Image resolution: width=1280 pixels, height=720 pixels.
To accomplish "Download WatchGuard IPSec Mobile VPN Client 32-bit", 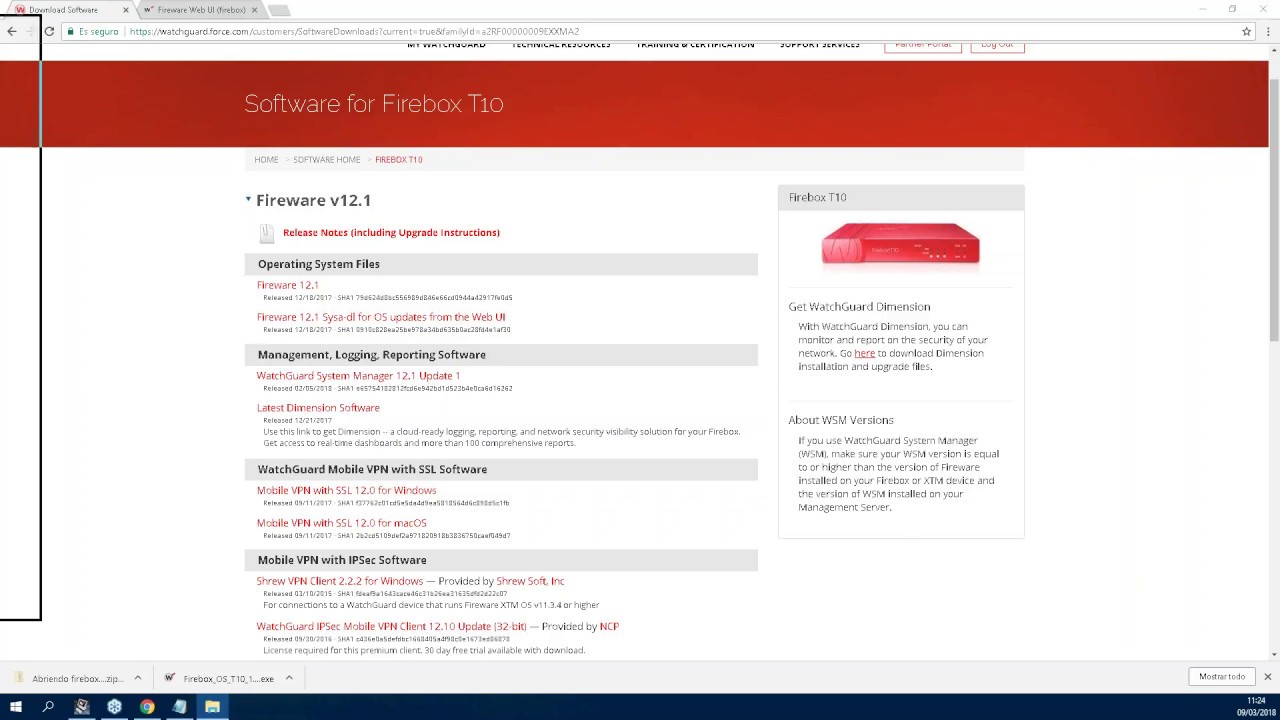I will 391,627.
